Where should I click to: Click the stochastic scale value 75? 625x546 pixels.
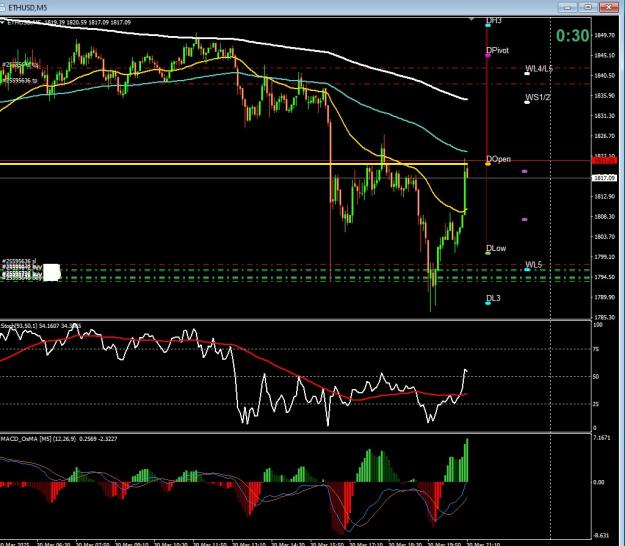596,349
